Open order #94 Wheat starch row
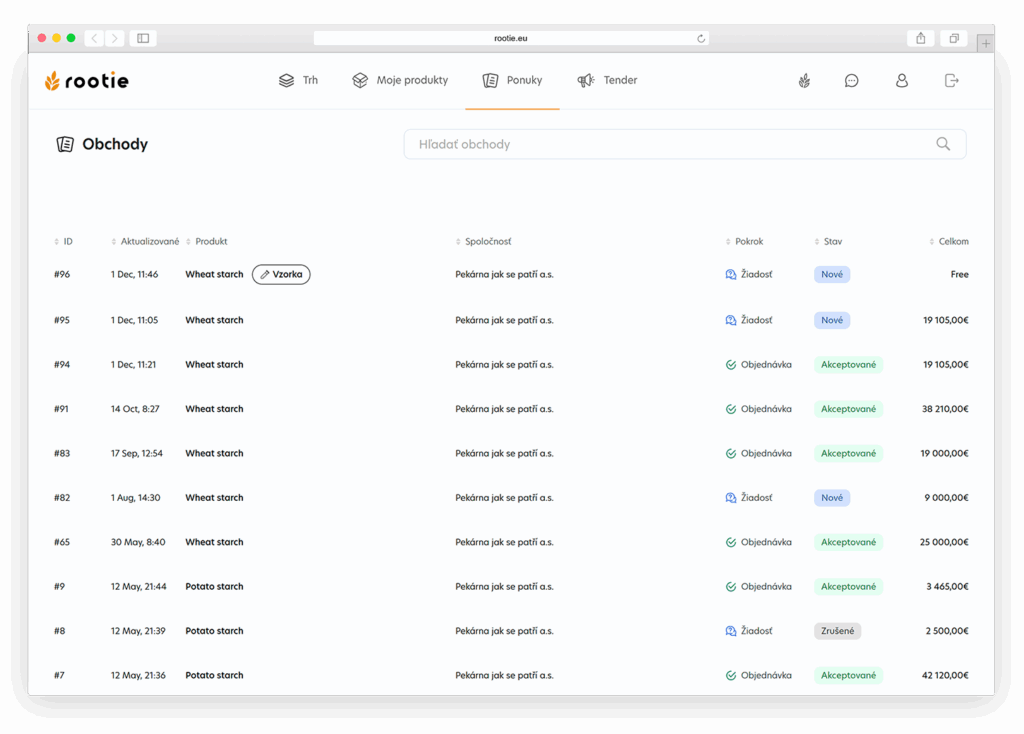This screenshot has height=734, width=1024. coord(214,365)
